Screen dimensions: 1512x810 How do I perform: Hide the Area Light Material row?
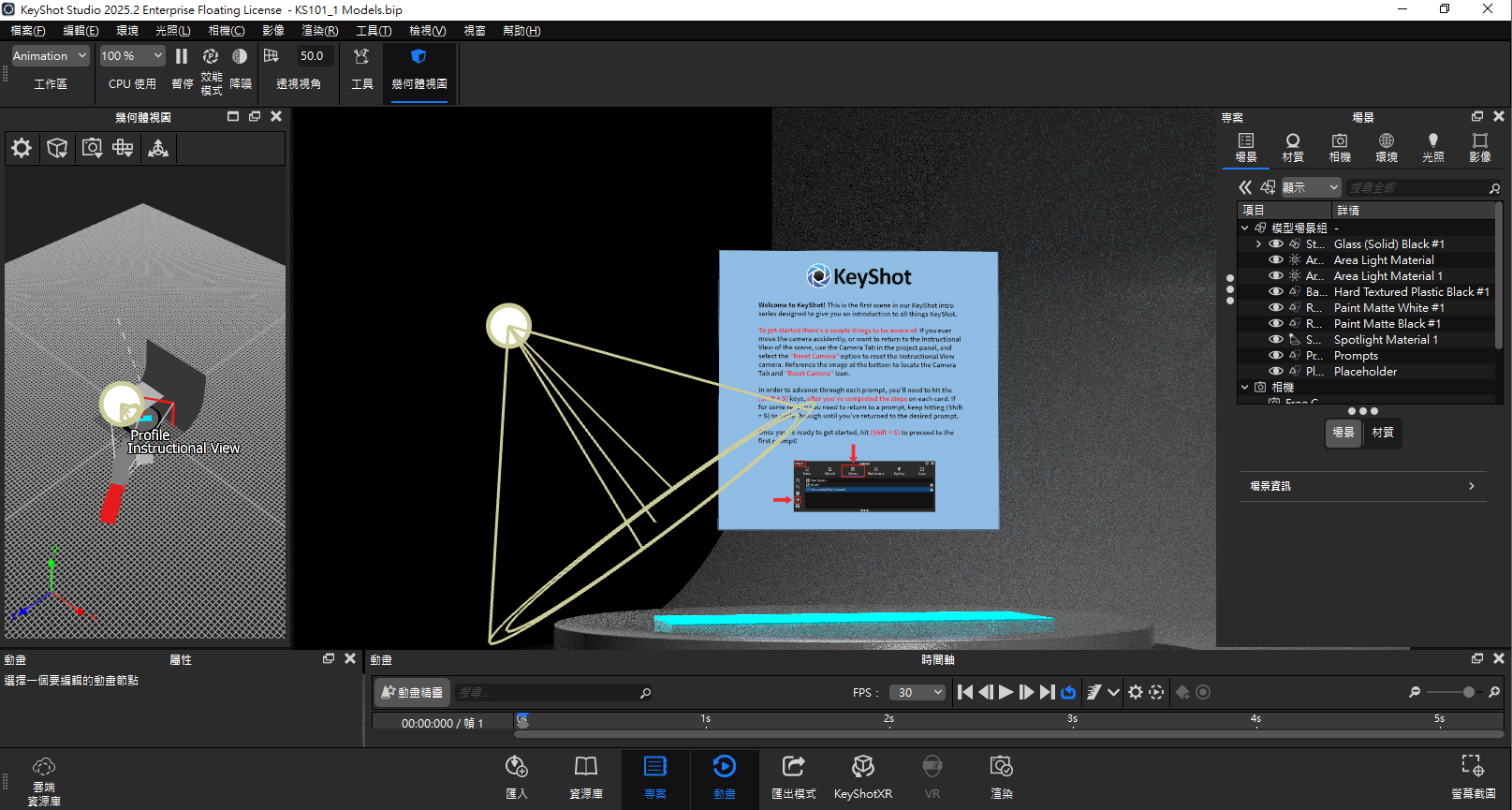point(1276,260)
